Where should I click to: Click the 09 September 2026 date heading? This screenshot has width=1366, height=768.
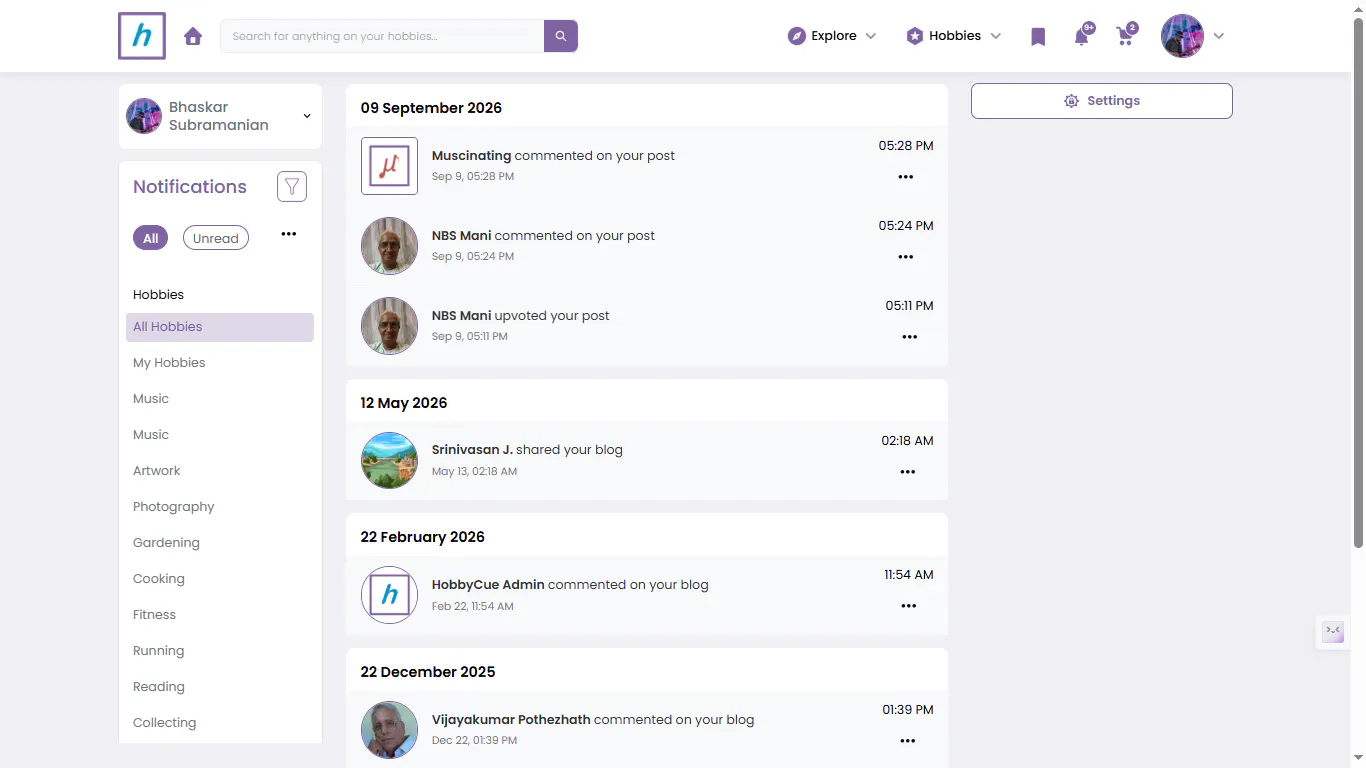[x=431, y=108]
